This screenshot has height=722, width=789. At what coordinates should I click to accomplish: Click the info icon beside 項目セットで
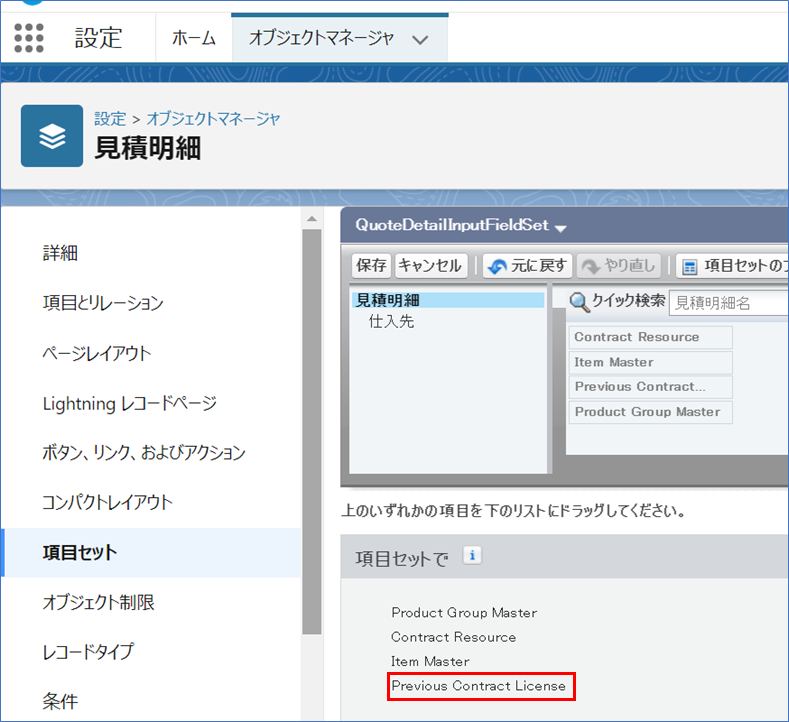473,555
